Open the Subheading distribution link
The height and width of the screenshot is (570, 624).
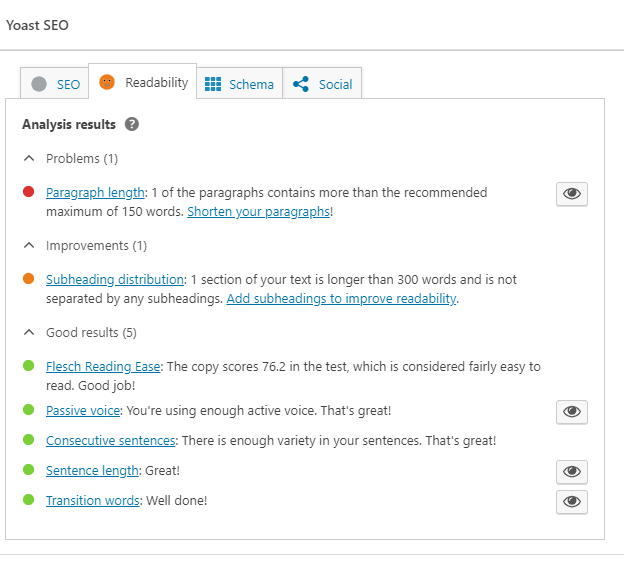click(115, 279)
